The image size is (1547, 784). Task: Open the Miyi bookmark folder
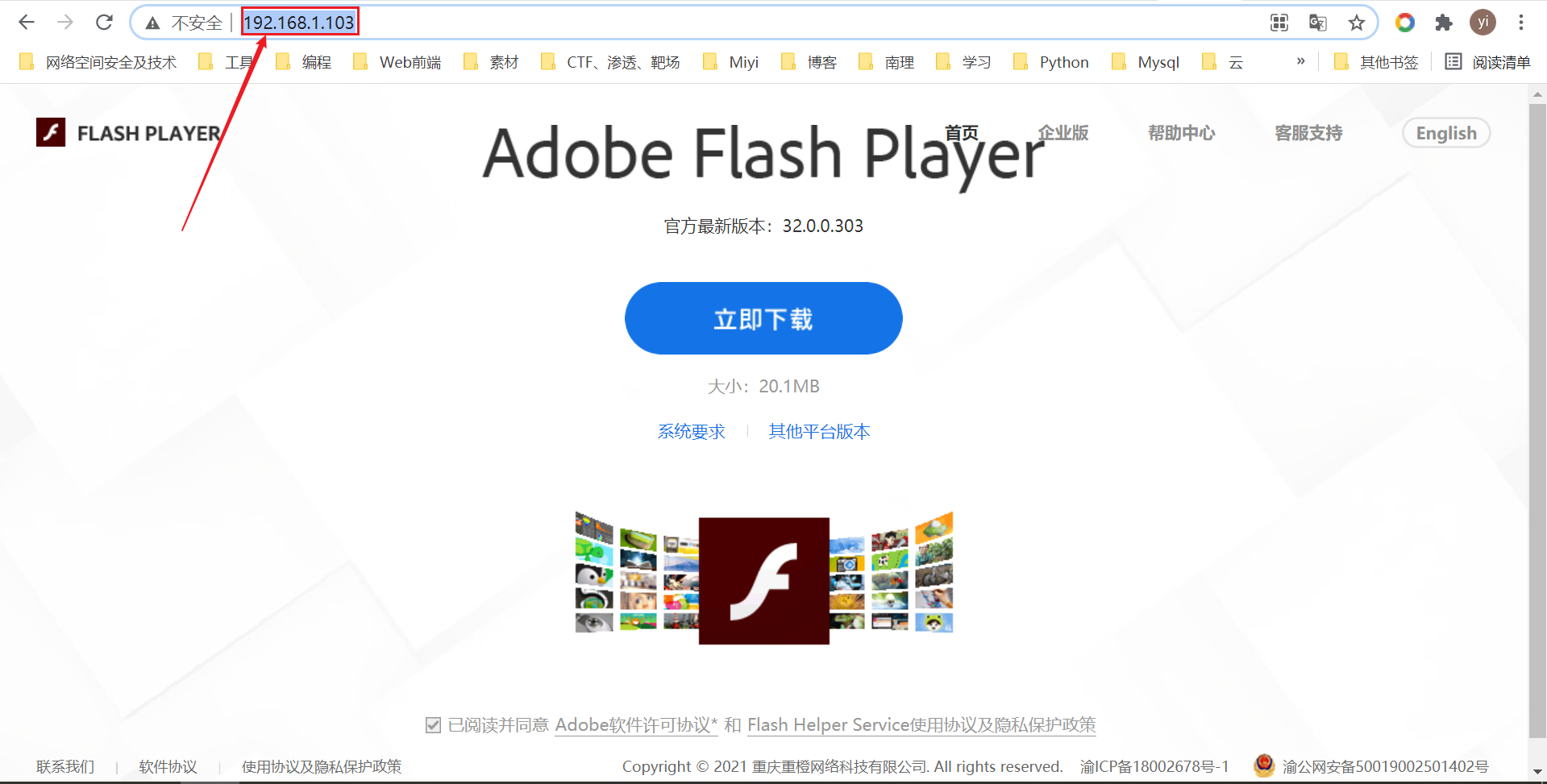tap(731, 62)
